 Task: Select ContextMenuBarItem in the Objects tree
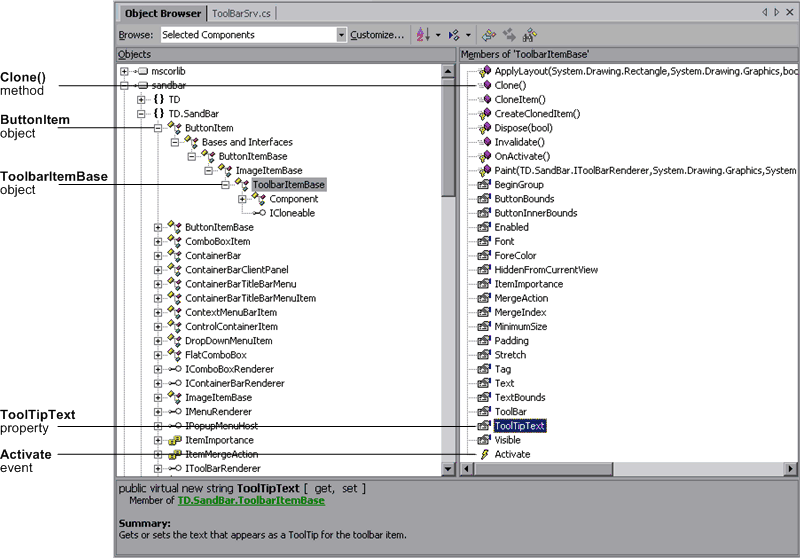click(x=231, y=312)
